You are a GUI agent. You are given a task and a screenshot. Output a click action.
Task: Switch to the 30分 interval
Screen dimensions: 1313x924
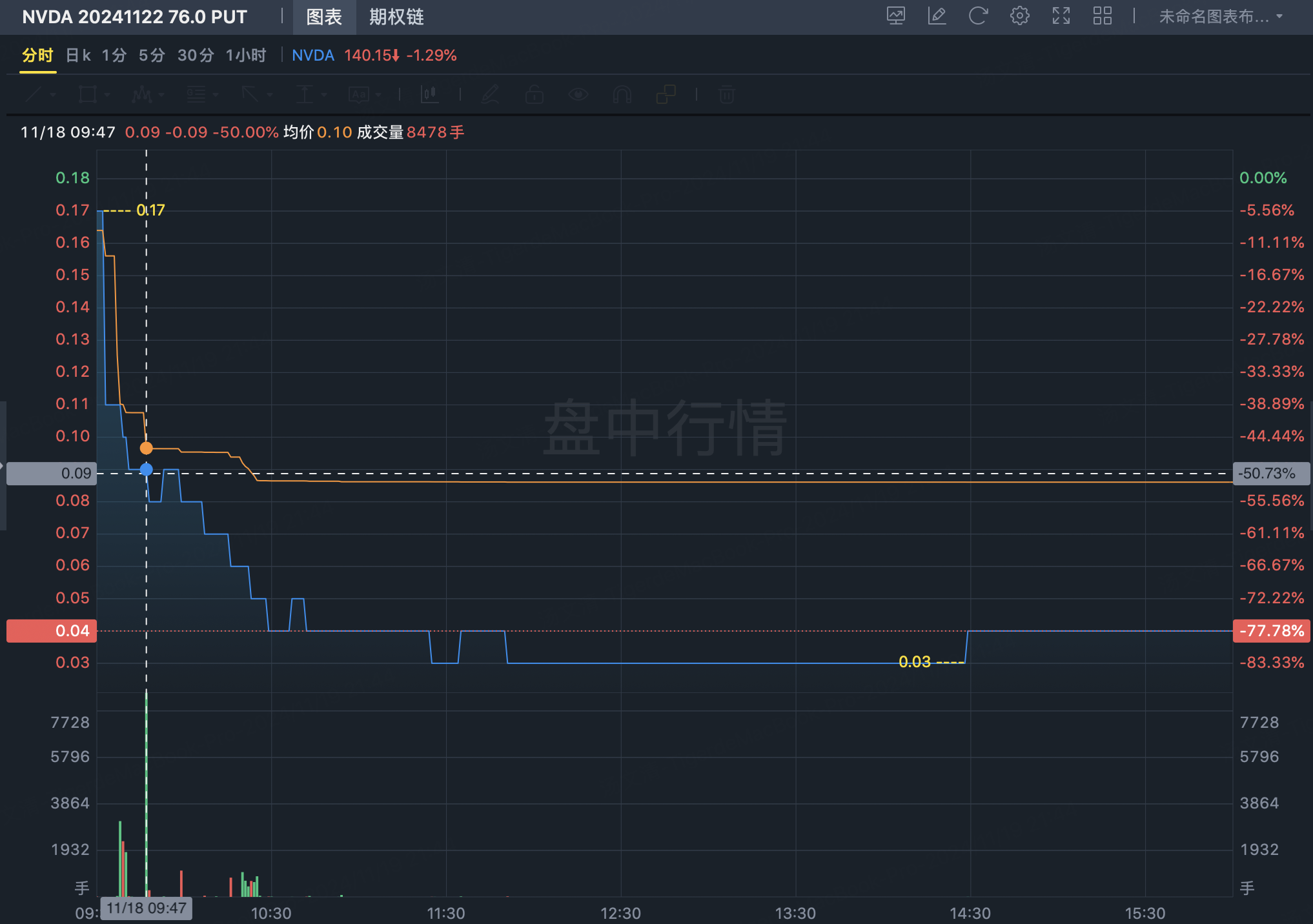click(x=196, y=55)
